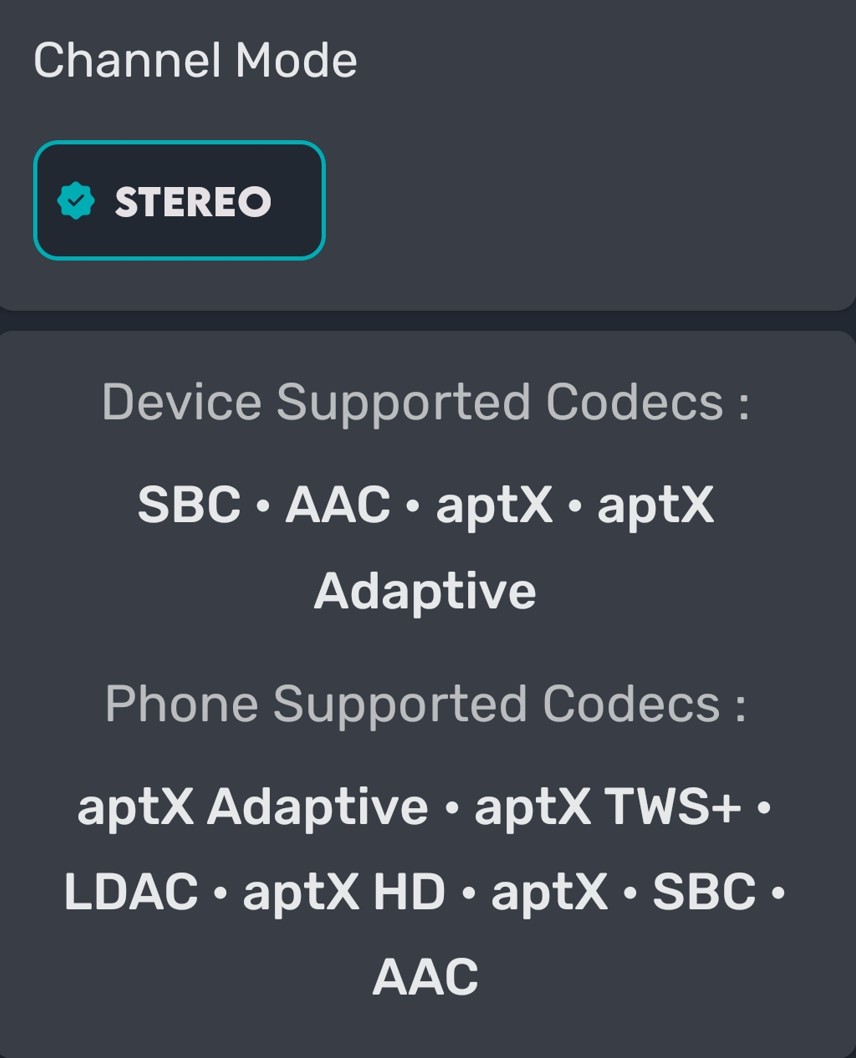Tap AAC in the phone codecs list
Viewport: 856px width, 1058px height.
pyautogui.click(x=425, y=977)
